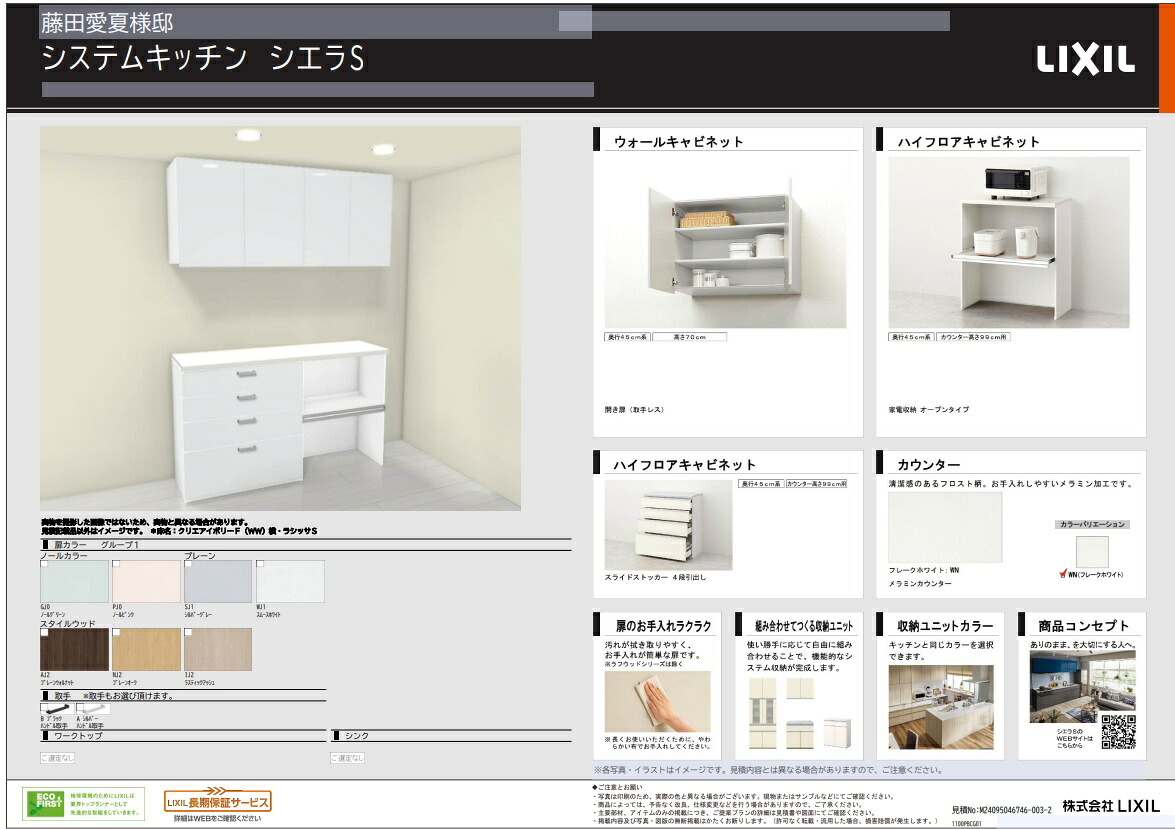Pick the GJ0 pale green swatch
This screenshot has width=1175, height=829.
pos(74,582)
